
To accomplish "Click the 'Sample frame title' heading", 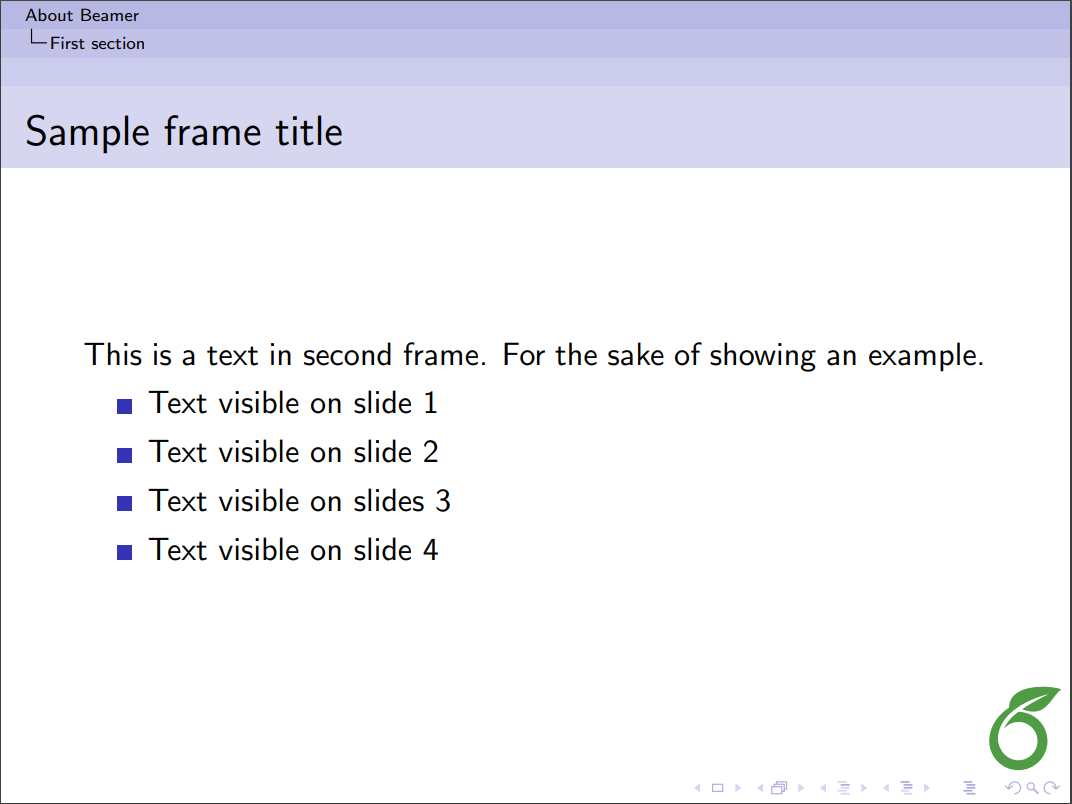I will [x=184, y=132].
